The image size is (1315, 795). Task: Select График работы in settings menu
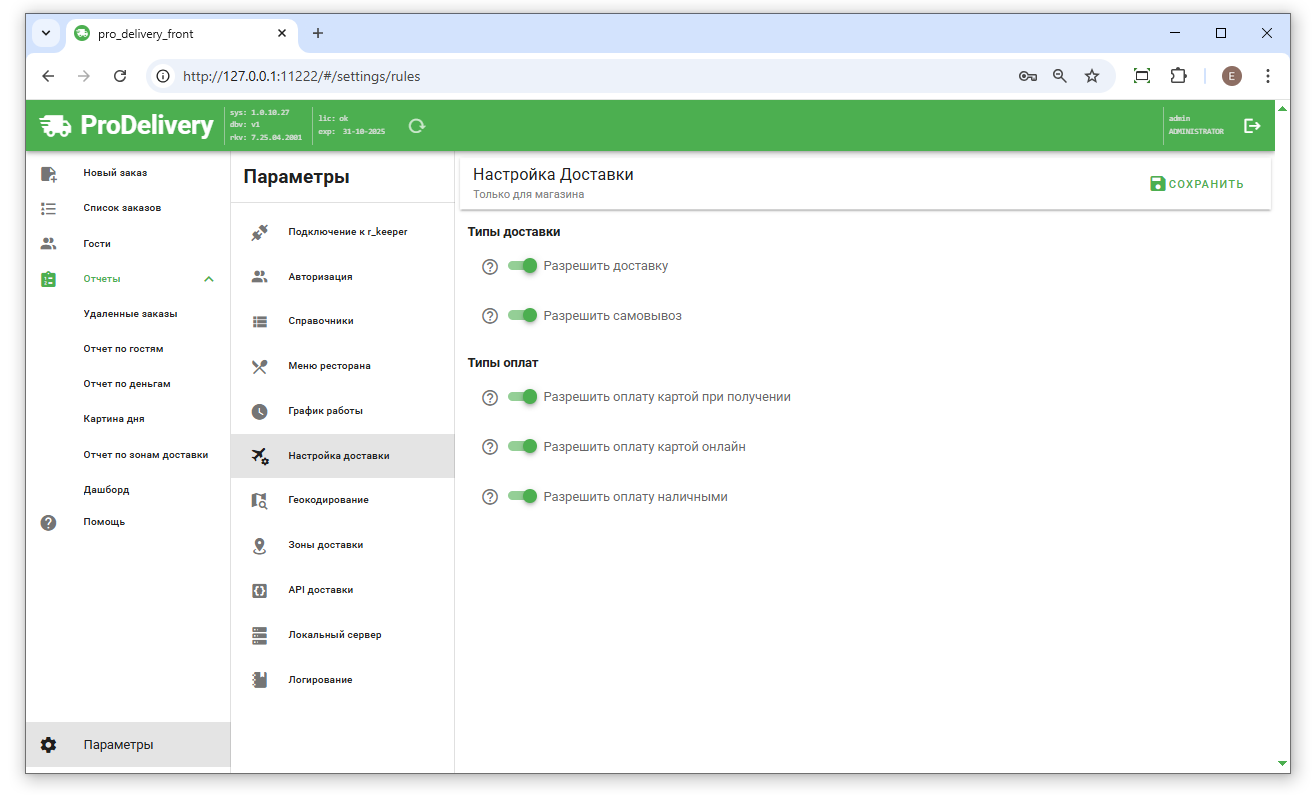pyautogui.click(x=325, y=411)
